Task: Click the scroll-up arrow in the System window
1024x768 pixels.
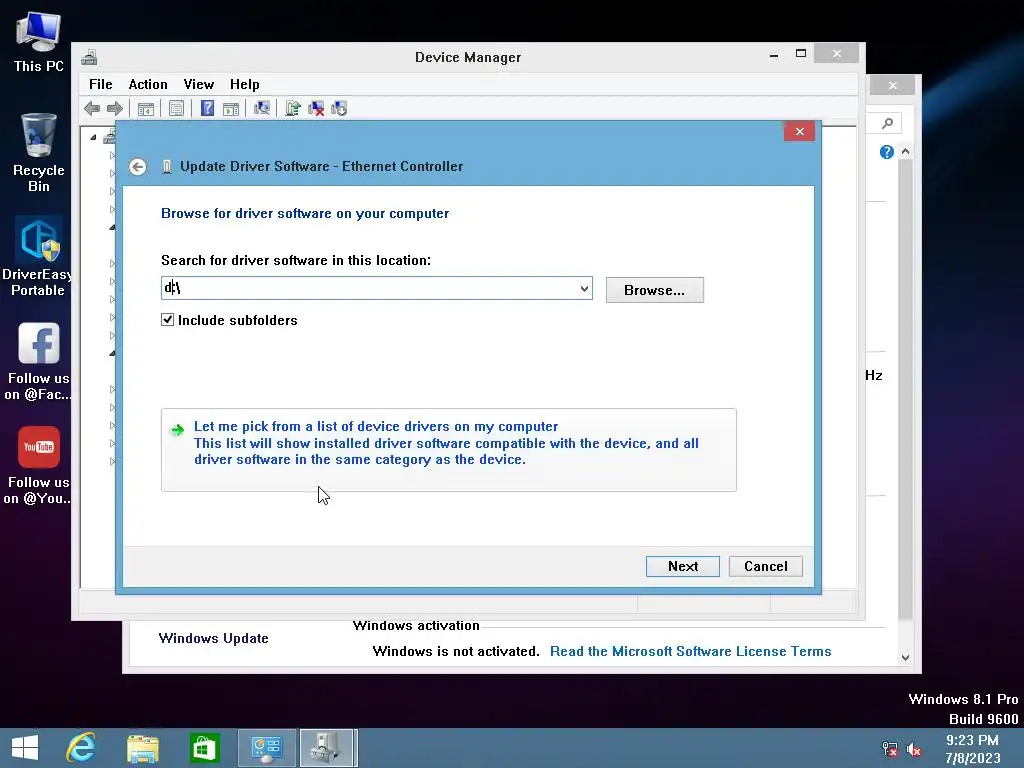Action: (x=905, y=152)
